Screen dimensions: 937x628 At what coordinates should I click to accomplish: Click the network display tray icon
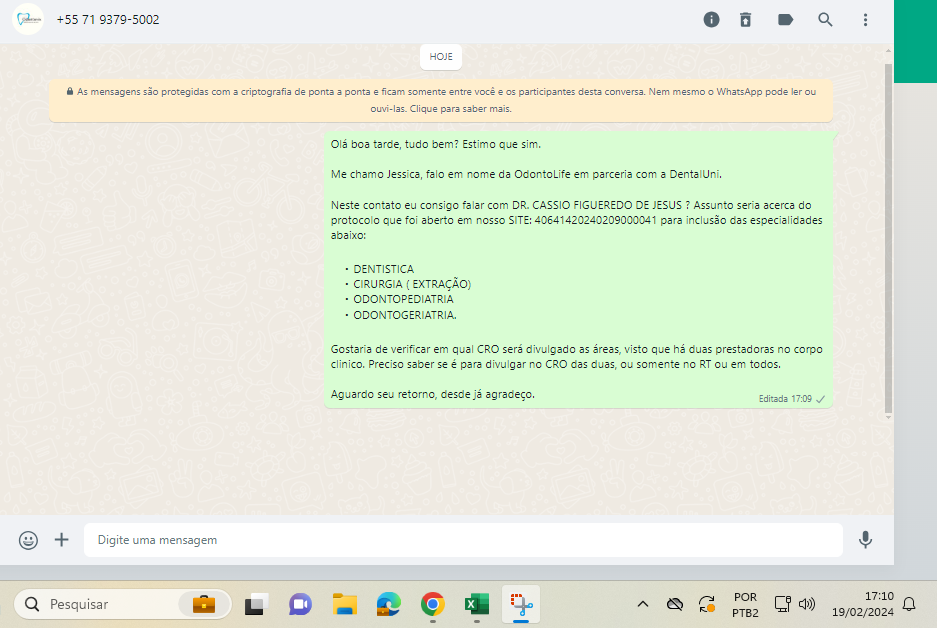[x=782, y=604]
